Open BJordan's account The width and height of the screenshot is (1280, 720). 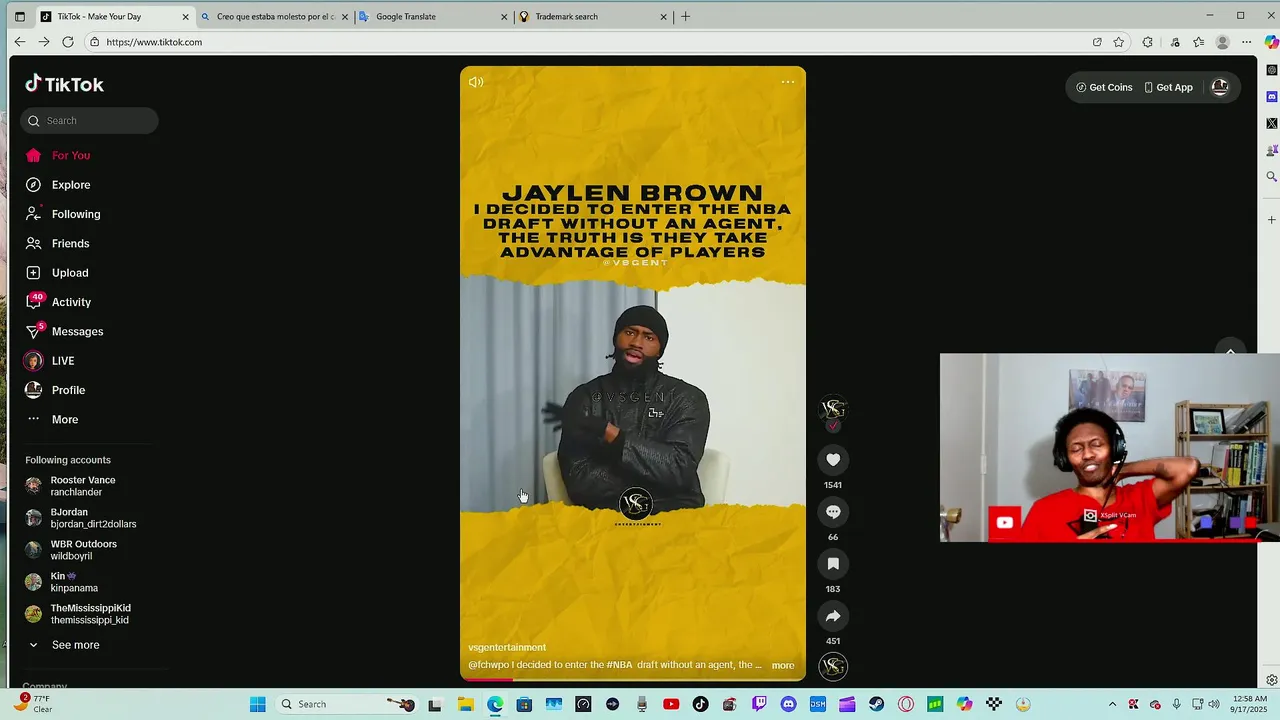pos(93,518)
